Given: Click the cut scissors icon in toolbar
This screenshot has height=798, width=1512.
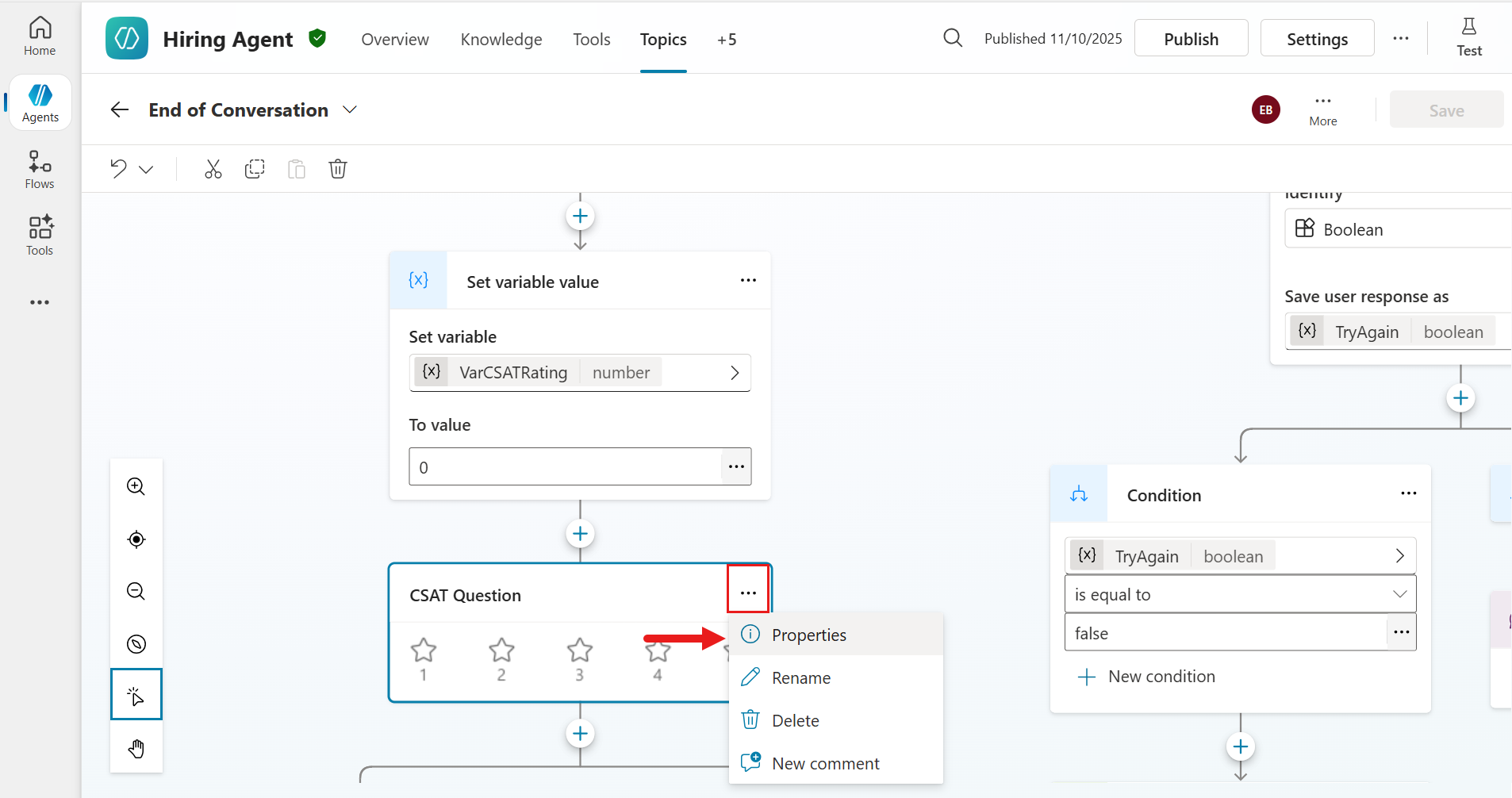Looking at the screenshot, I should (x=213, y=168).
